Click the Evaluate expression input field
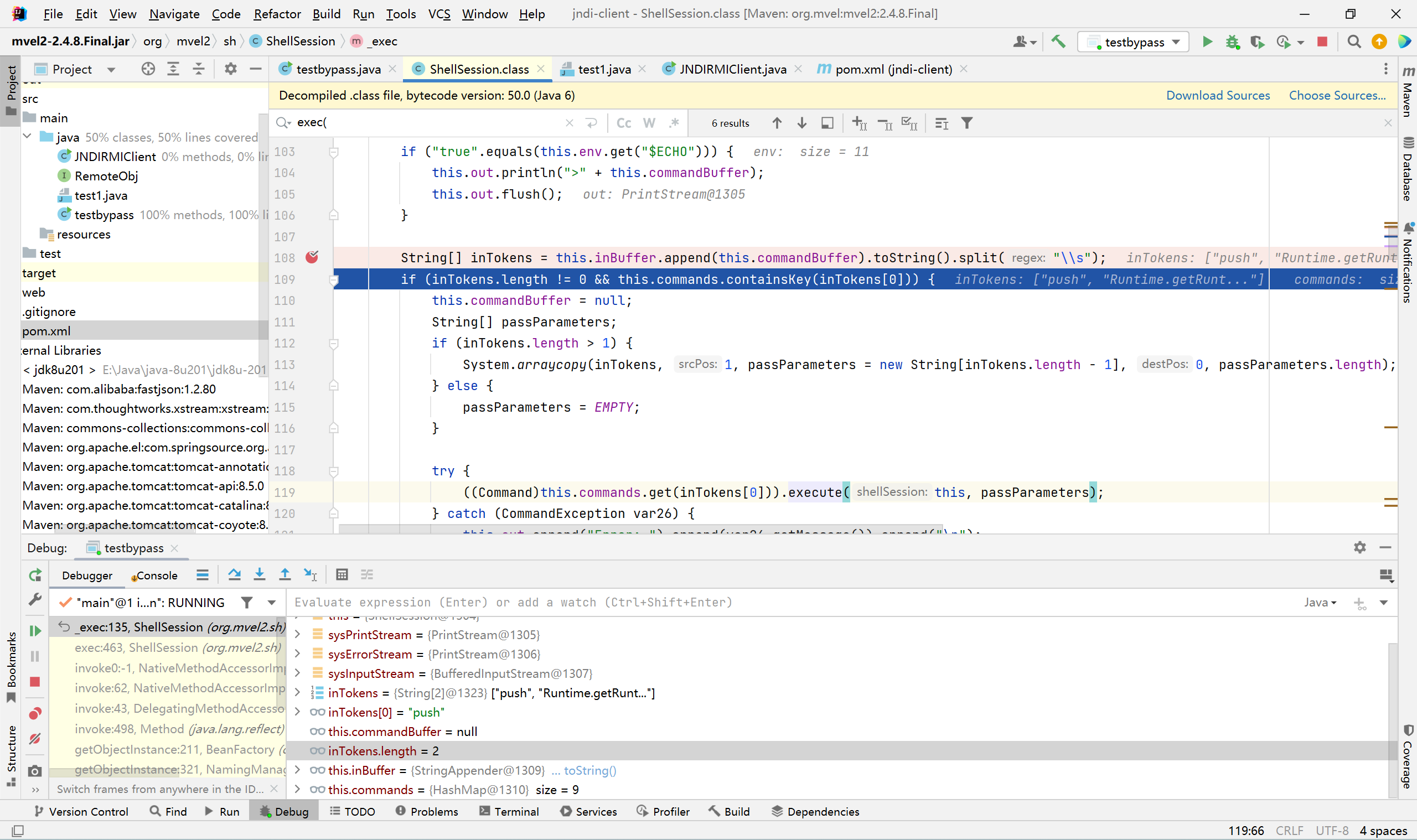Image resolution: width=1417 pixels, height=840 pixels. 793,602
